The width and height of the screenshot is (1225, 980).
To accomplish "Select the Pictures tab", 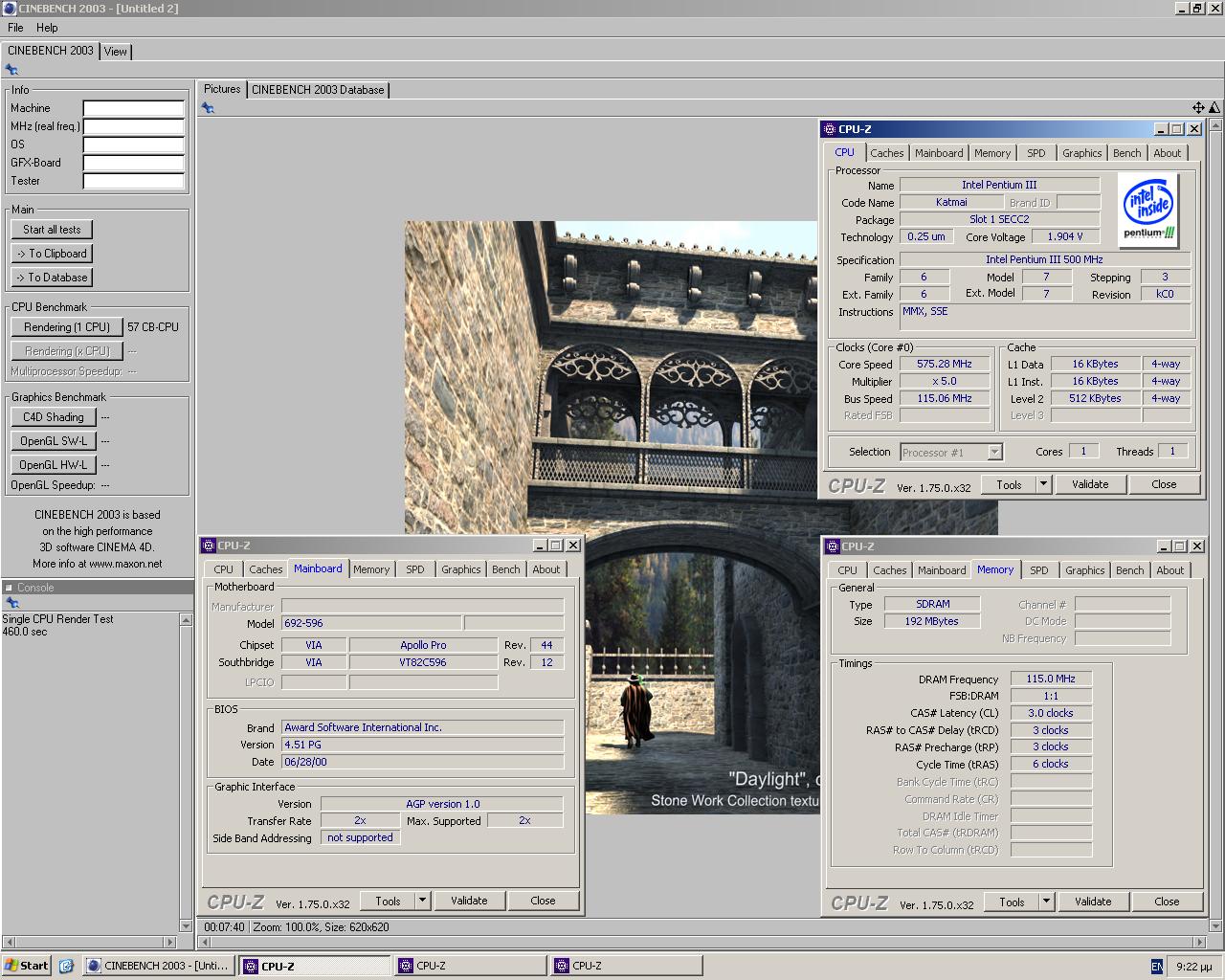I will [x=222, y=89].
